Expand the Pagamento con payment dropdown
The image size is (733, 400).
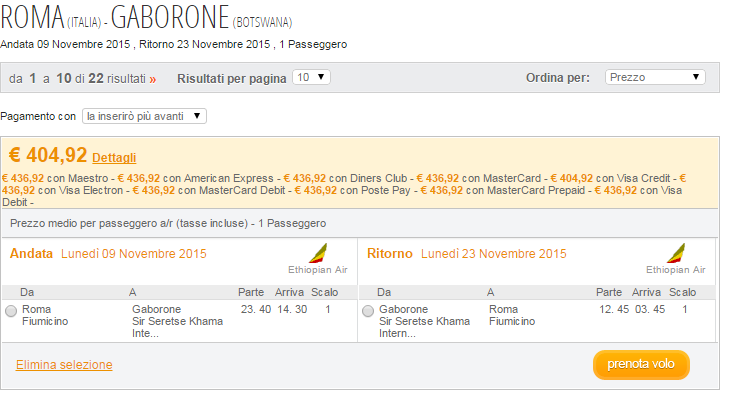tap(144, 116)
